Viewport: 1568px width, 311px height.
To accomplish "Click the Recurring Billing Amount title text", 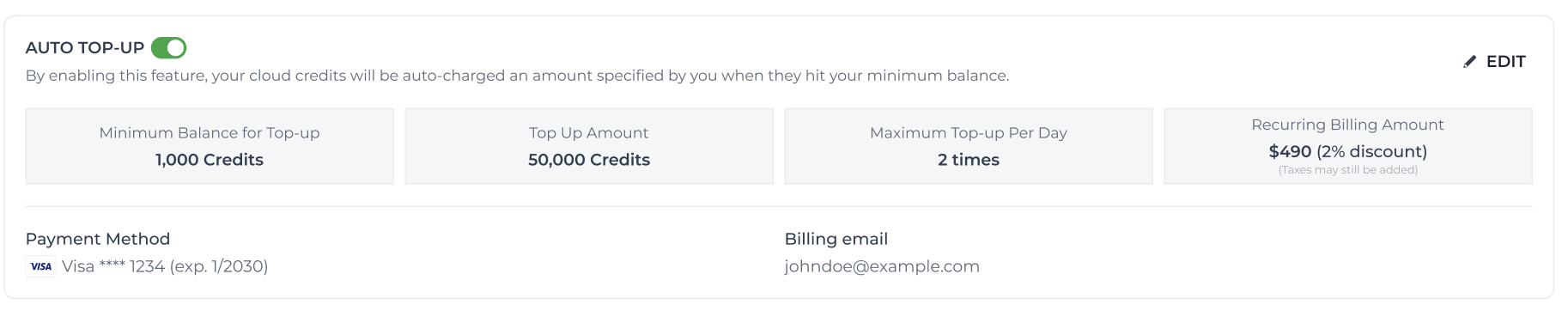I will tap(1348, 125).
